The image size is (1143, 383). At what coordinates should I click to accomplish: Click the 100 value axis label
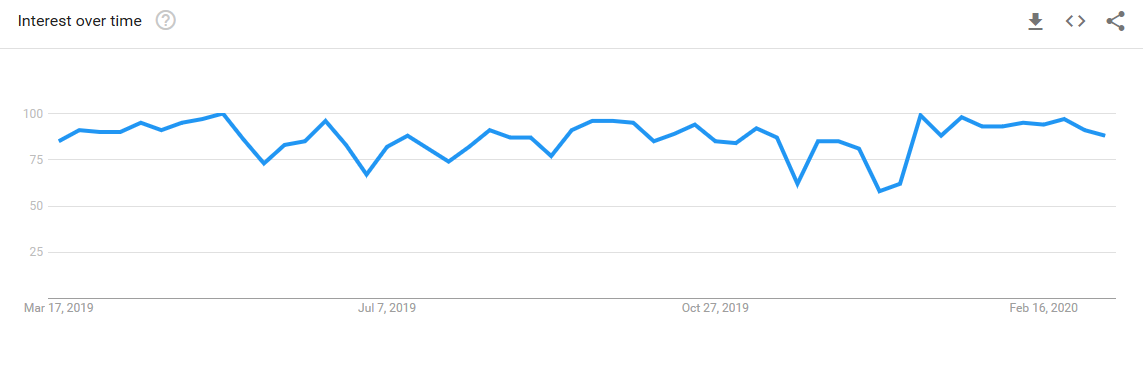36,114
